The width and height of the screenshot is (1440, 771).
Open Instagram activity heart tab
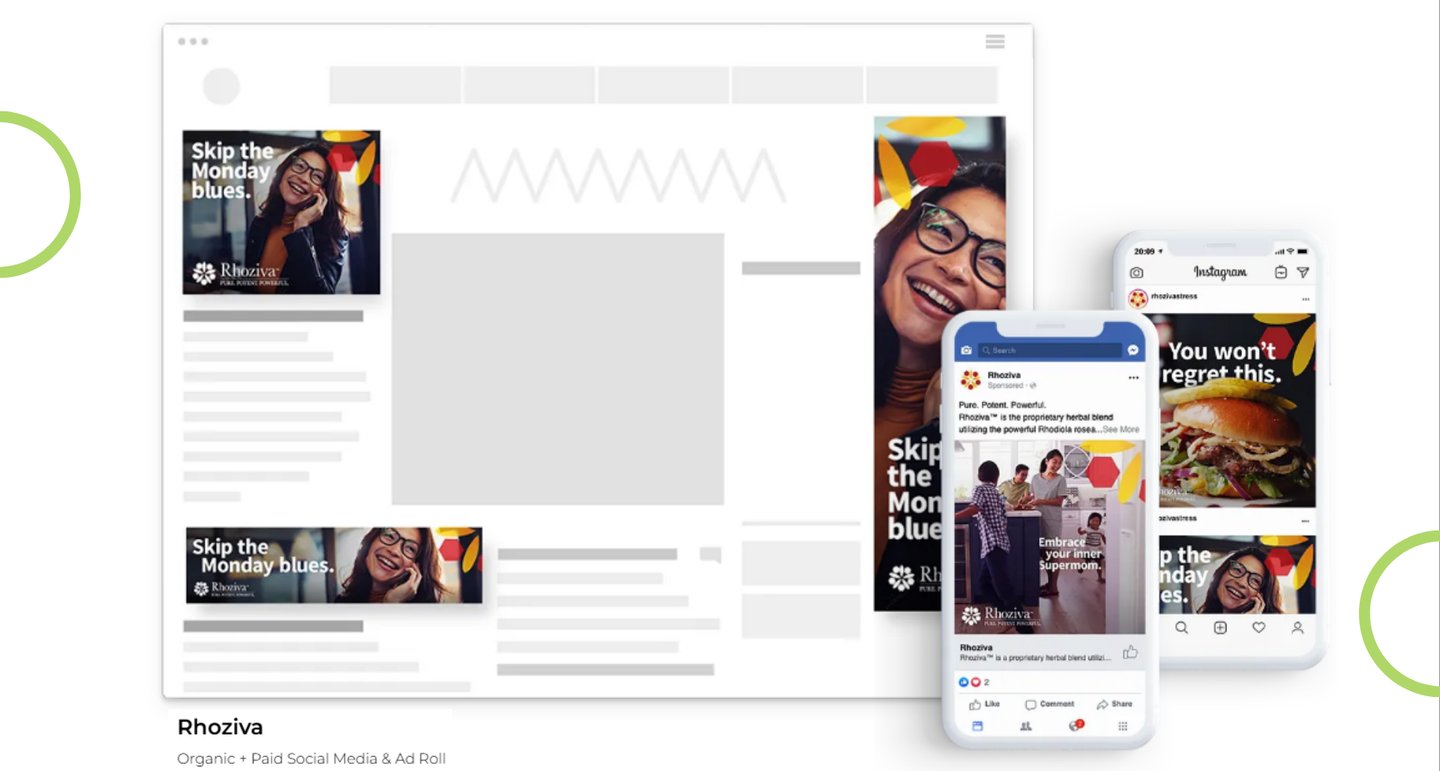(1259, 628)
